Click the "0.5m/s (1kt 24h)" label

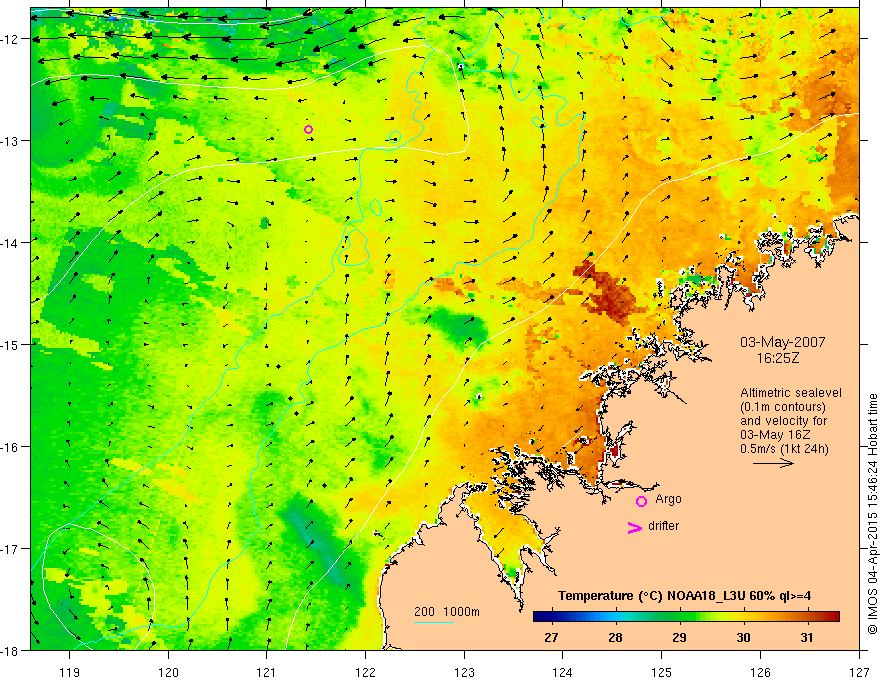click(x=784, y=448)
